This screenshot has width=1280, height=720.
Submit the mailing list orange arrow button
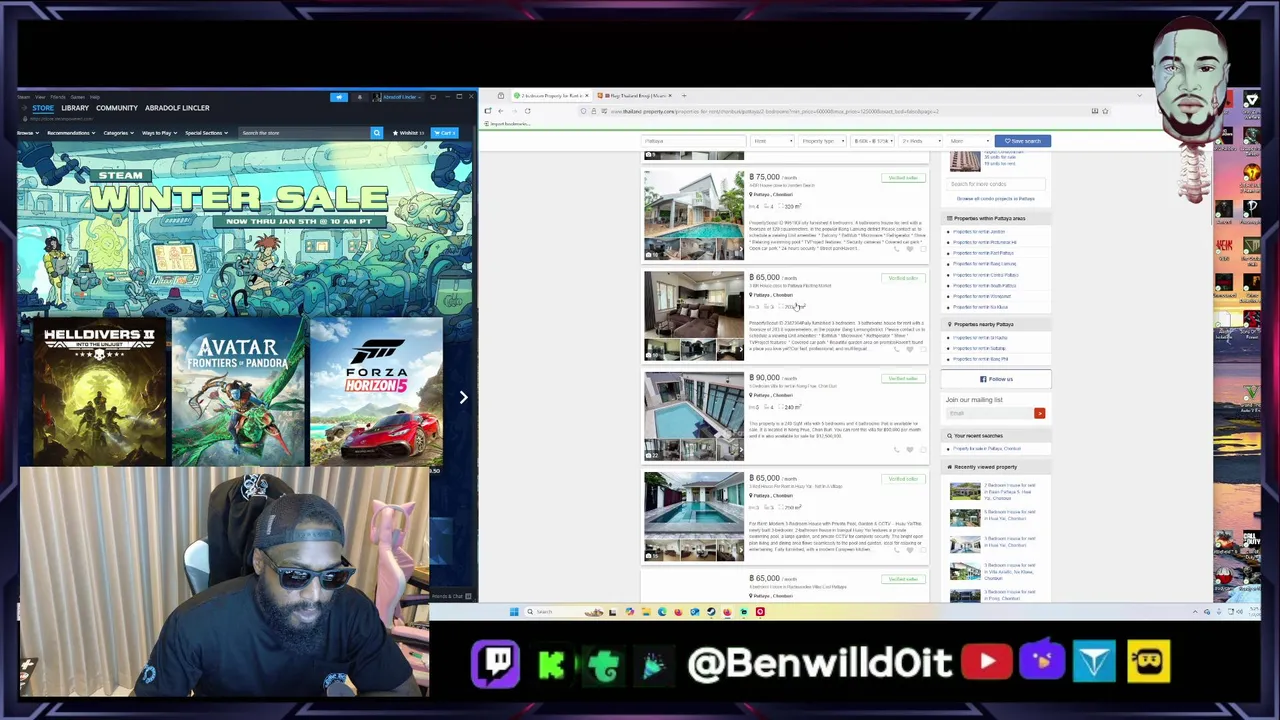click(x=1039, y=413)
